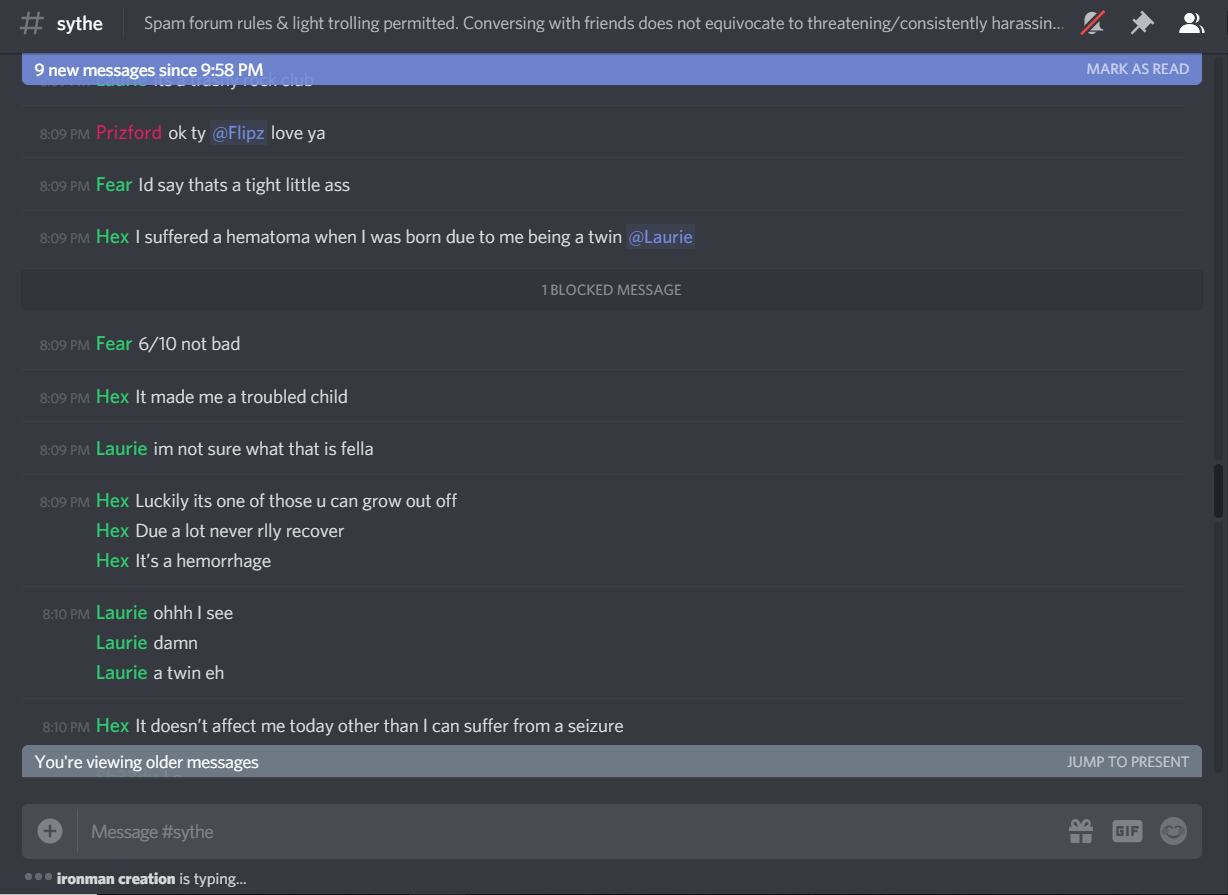Click the sythe channel hash icon
Image resolution: width=1228 pixels, height=895 pixels.
33,23
